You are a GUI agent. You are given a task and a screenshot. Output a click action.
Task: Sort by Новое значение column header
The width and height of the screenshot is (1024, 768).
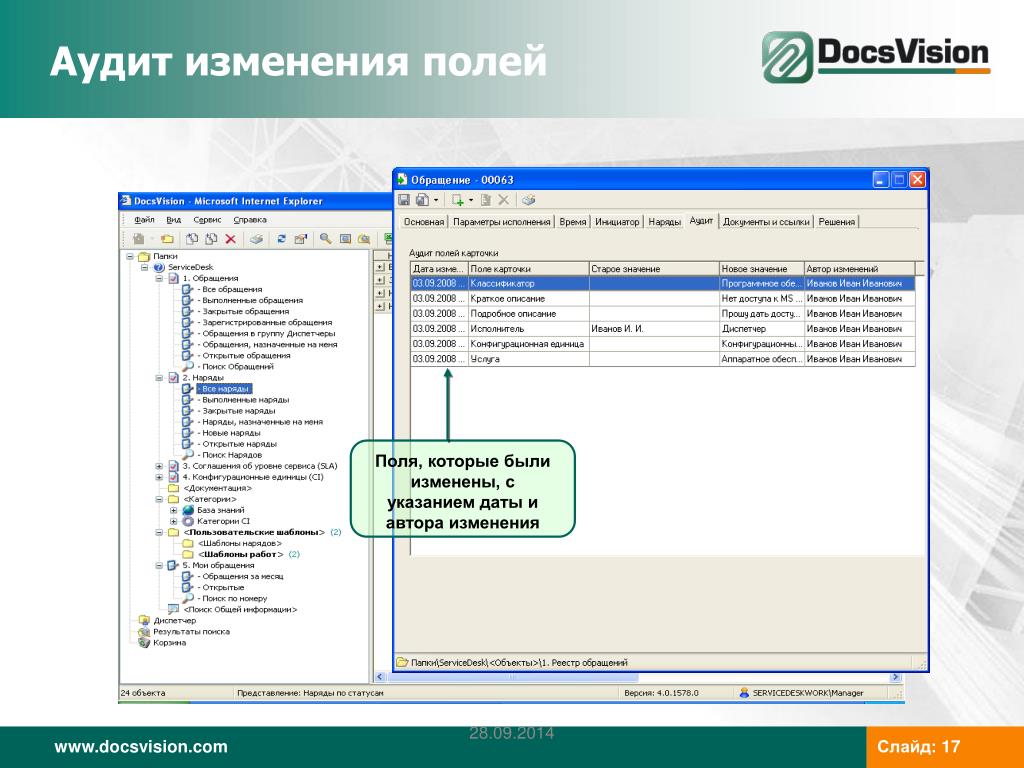coord(761,268)
